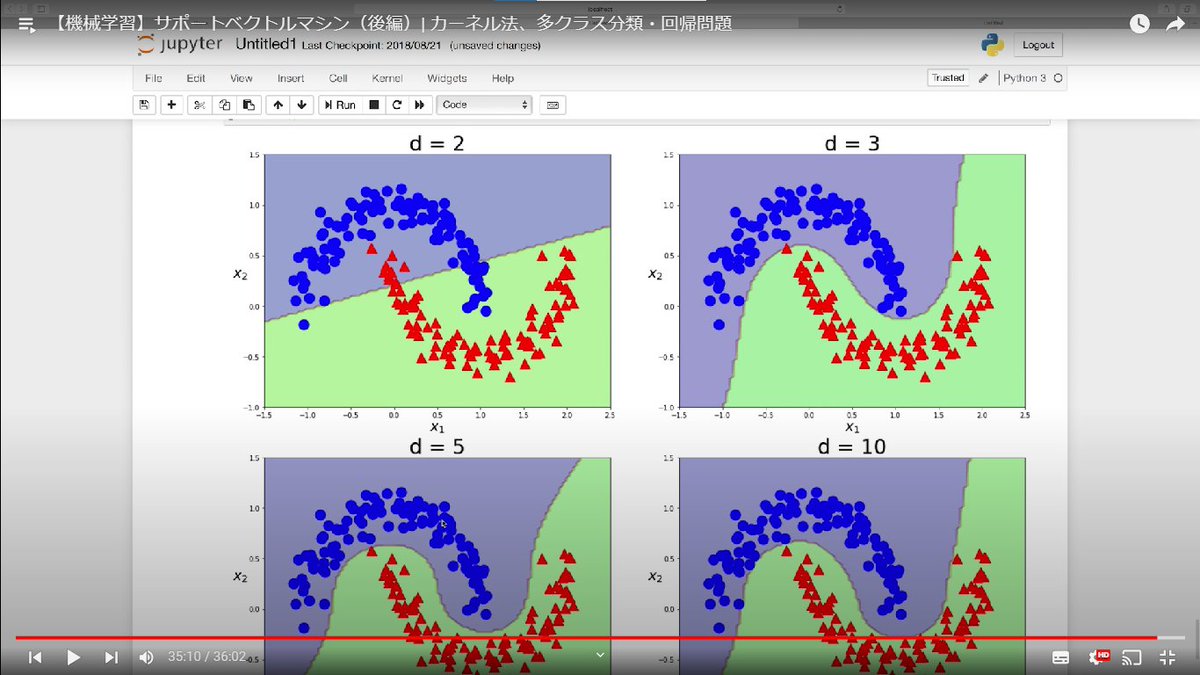
Task: Mute video with speaker icon
Action: [147, 657]
